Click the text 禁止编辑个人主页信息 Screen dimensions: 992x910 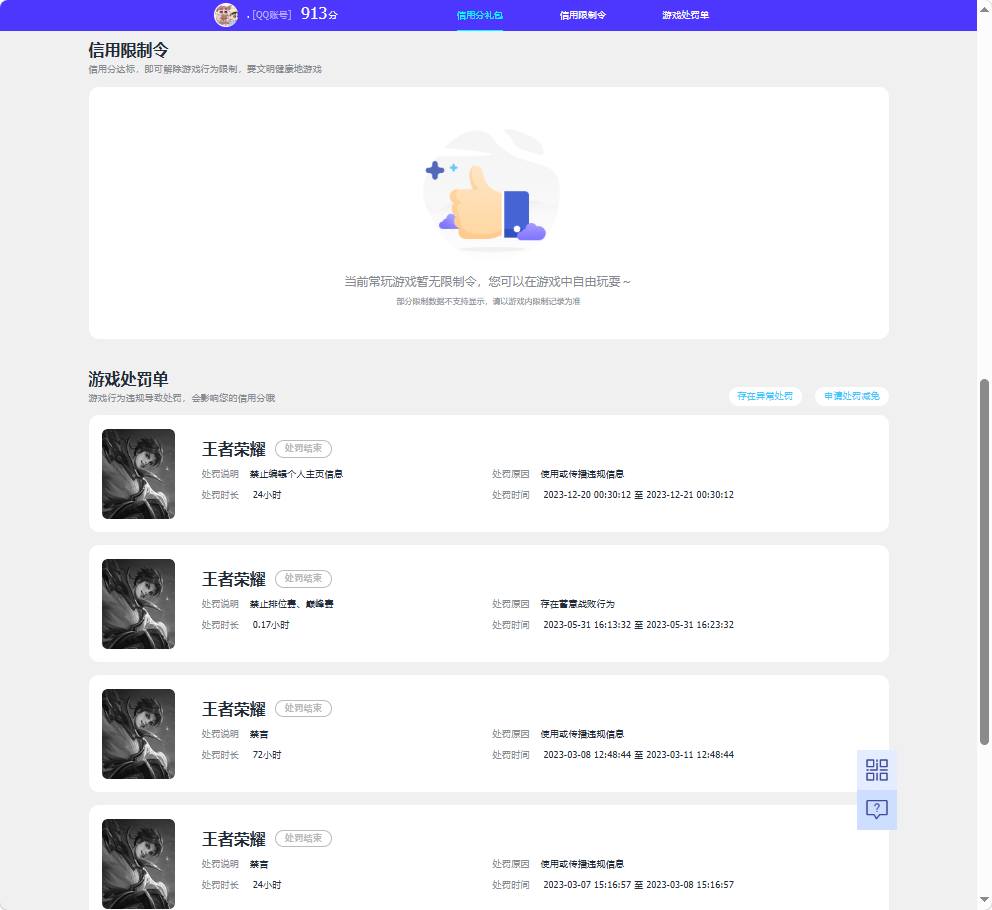(x=296, y=474)
